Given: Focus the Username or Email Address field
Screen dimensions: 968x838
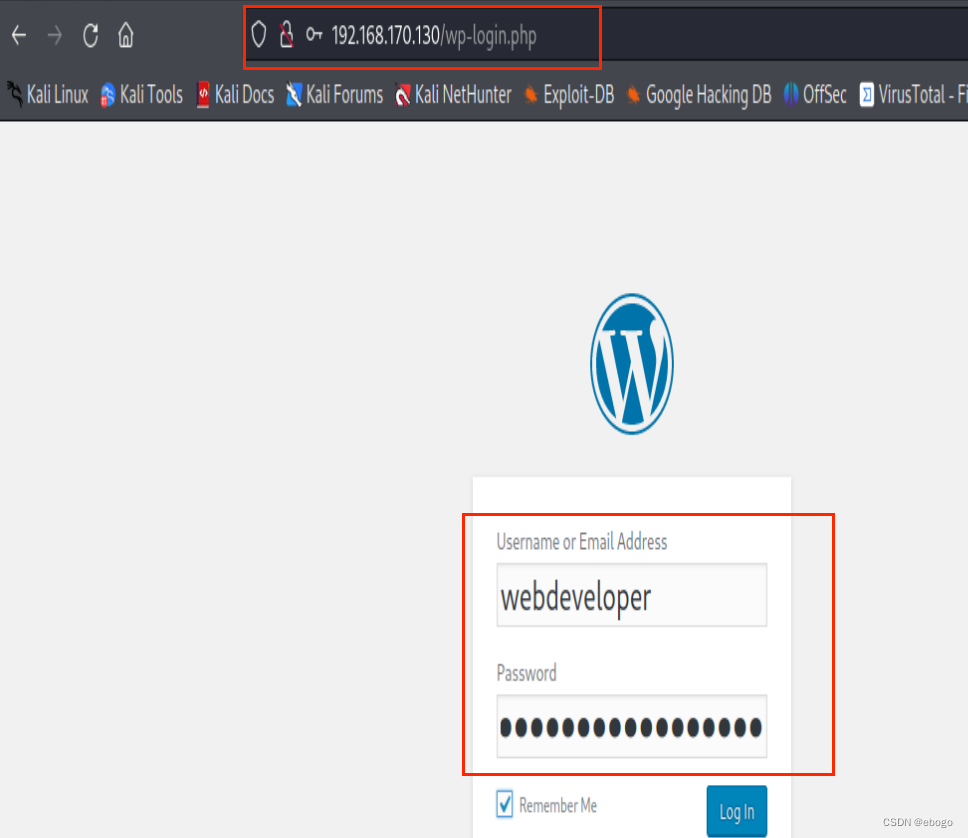Looking at the screenshot, I should 632,595.
